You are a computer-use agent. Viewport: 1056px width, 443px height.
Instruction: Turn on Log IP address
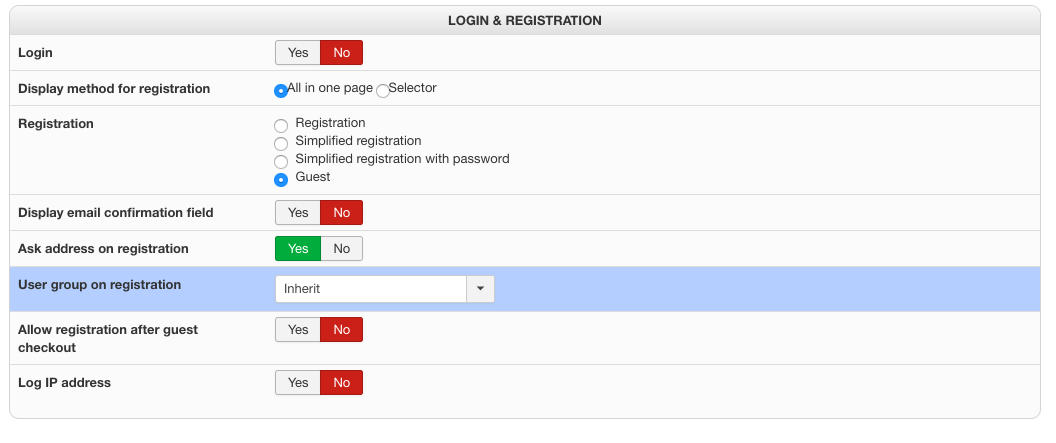pos(298,383)
